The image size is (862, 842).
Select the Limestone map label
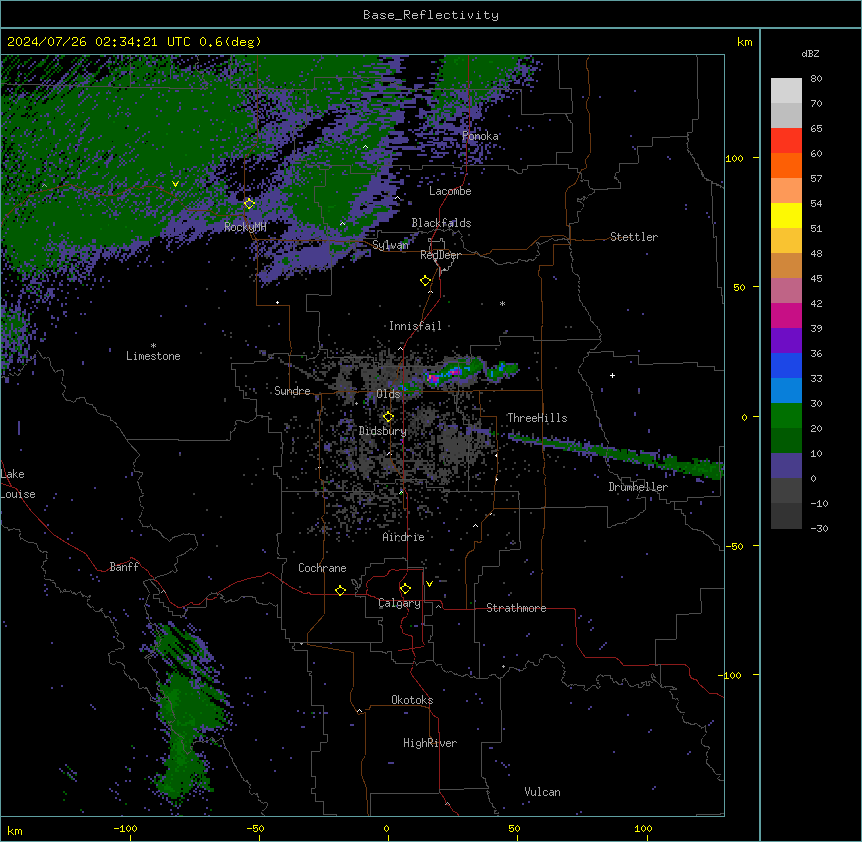(153, 356)
